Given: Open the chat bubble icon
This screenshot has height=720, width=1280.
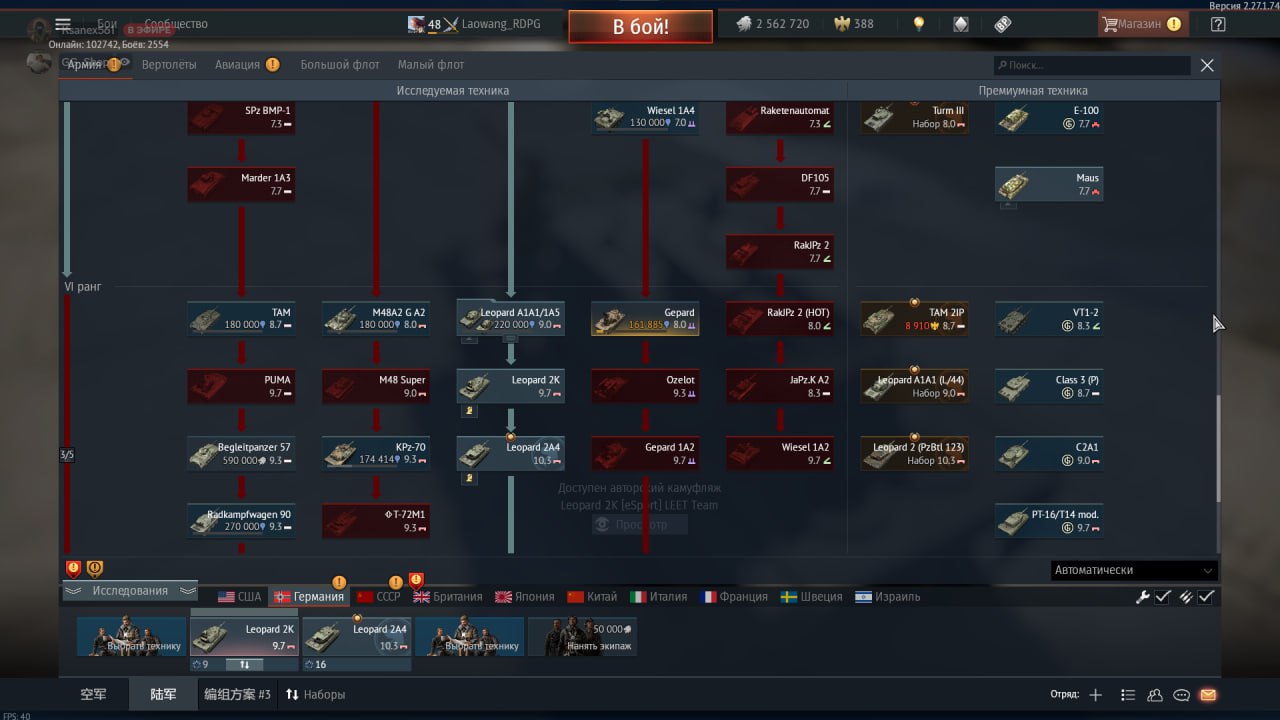Looking at the screenshot, I should point(1181,695).
